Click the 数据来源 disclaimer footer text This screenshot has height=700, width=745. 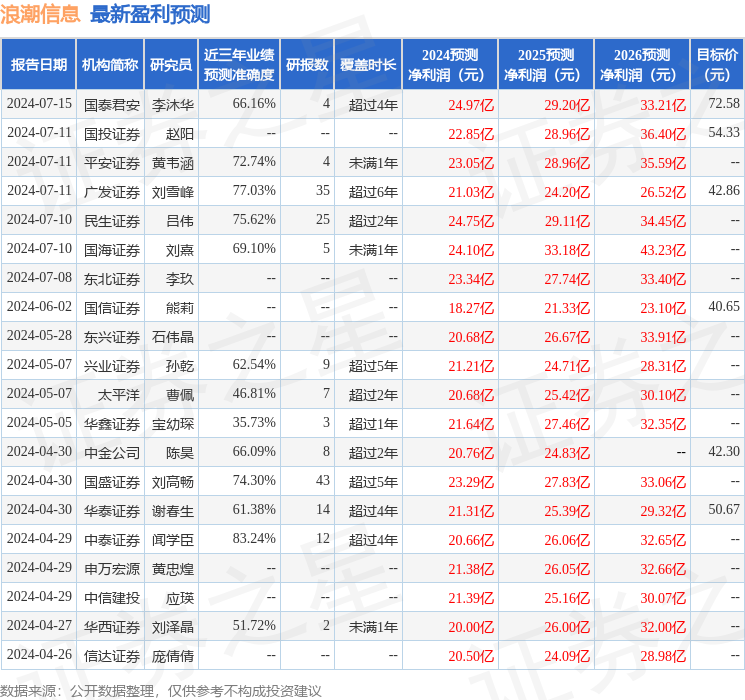click(x=161, y=691)
